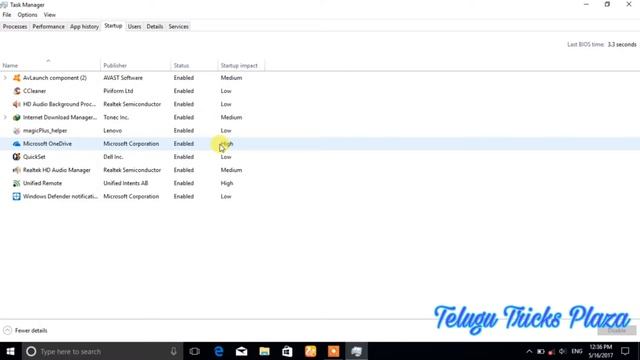The height and width of the screenshot is (360, 640).
Task: Click the Microsoft OneDrive cloud icon
Action: (16, 144)
